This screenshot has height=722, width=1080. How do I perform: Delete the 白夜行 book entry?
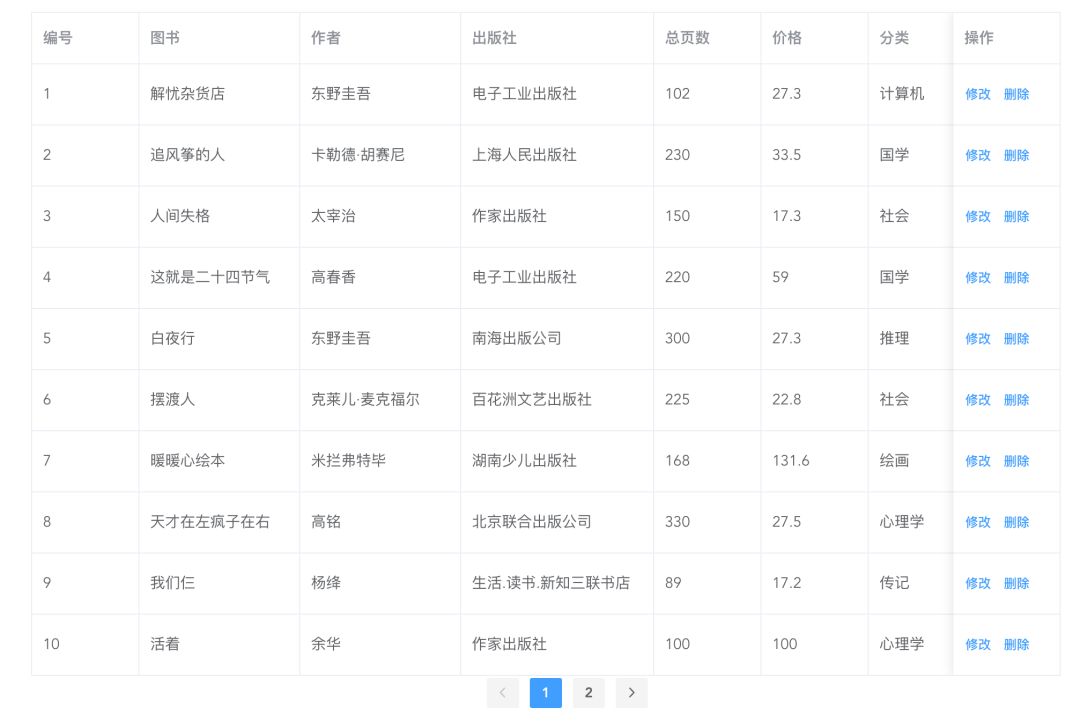click(x=1016, y=339)
